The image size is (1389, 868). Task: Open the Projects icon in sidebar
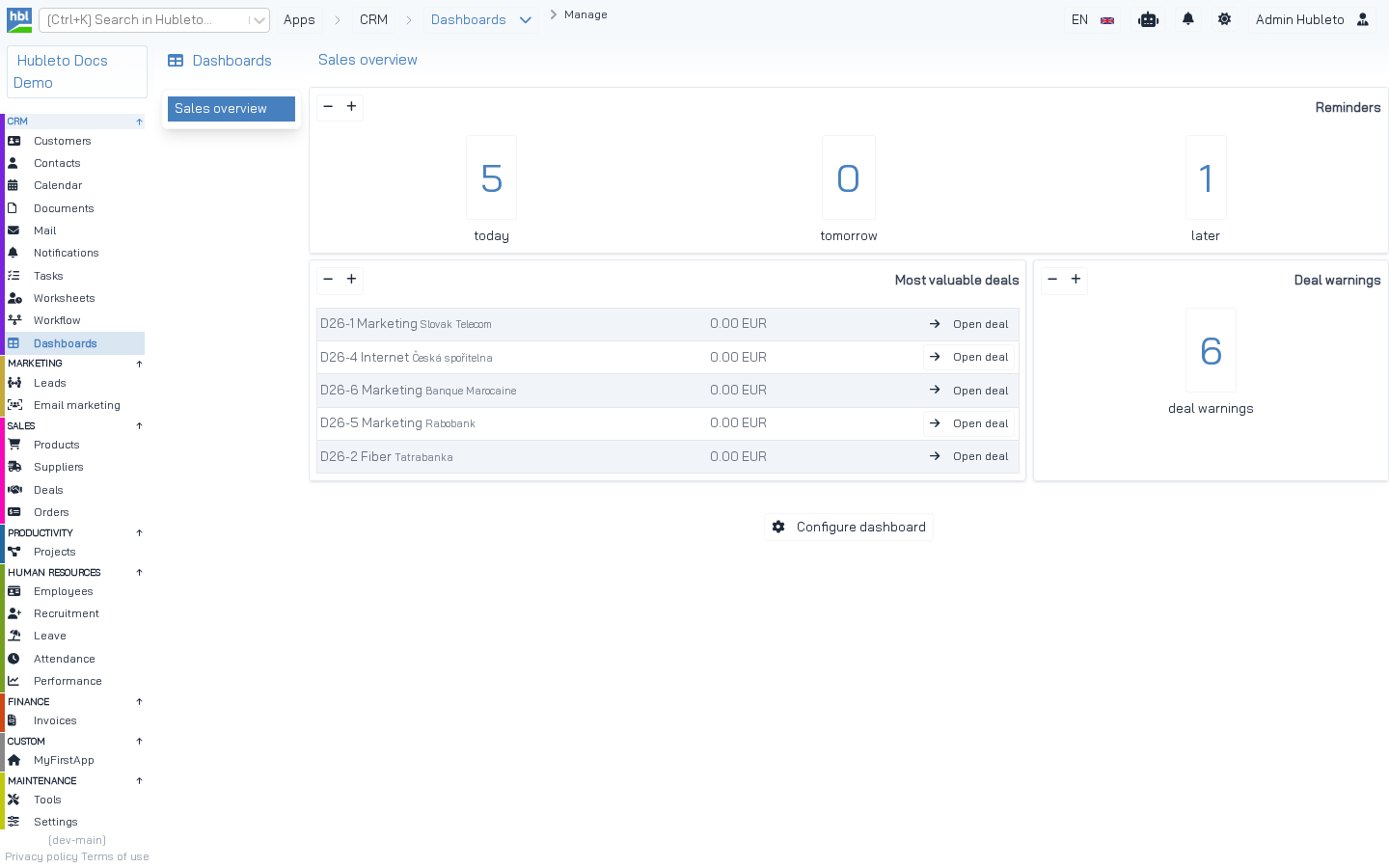coord(14,552)
